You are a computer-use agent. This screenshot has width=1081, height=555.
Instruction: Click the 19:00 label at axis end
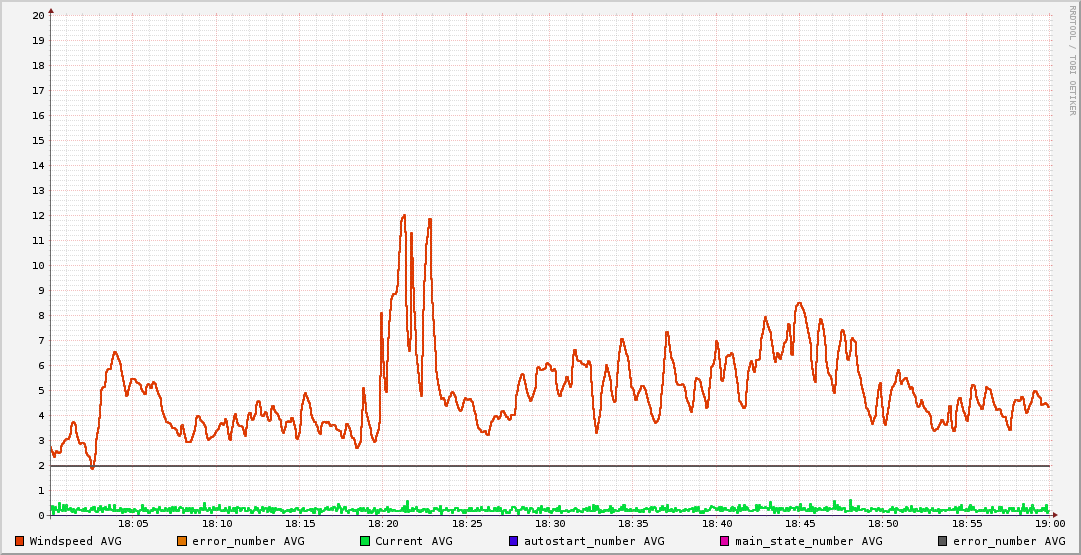(1049, 523)
